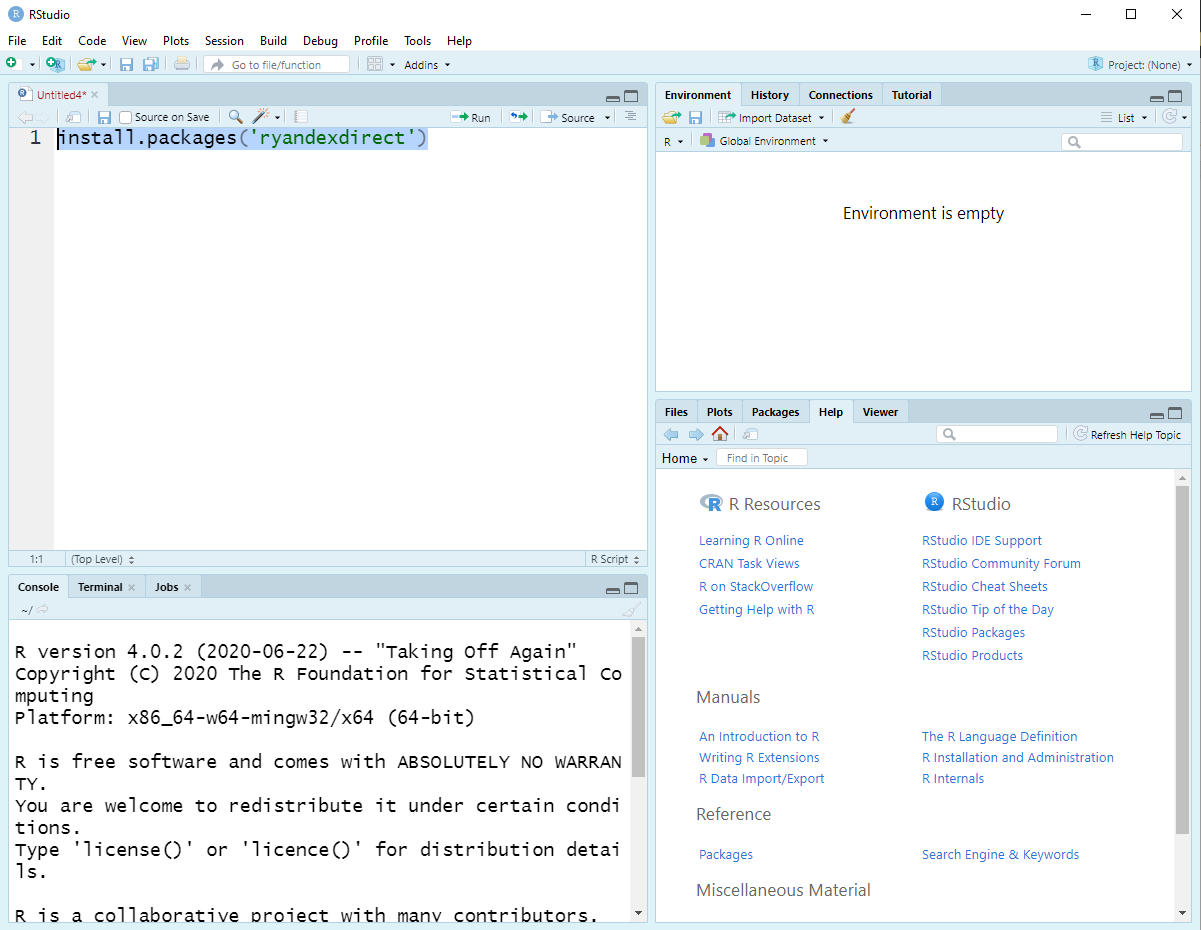1201x930 pixels.
Task: Switch to the Packages tab
Action: tap(775, 412)
